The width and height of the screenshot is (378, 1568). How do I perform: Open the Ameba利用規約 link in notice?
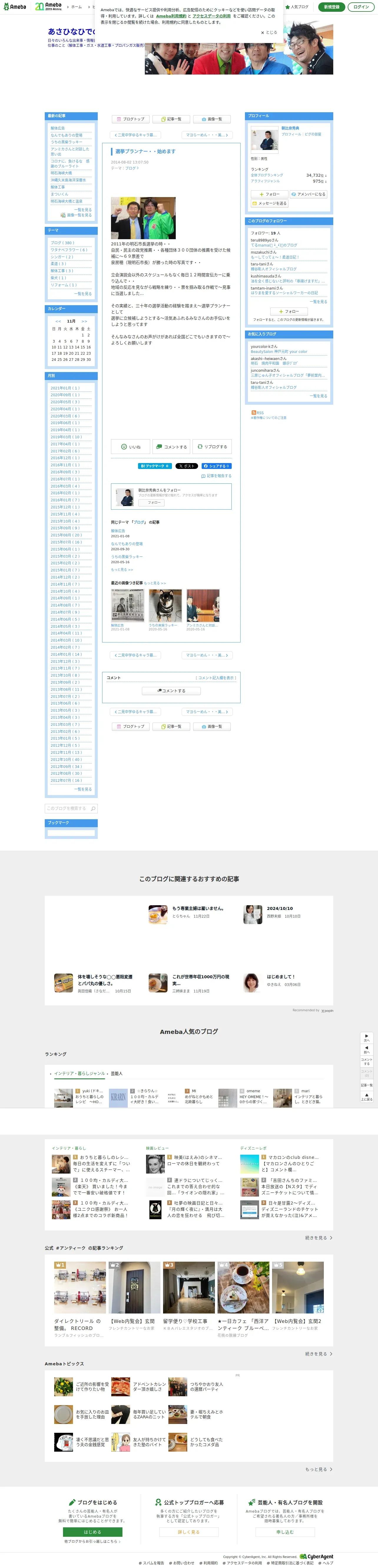tap(171, 16)
